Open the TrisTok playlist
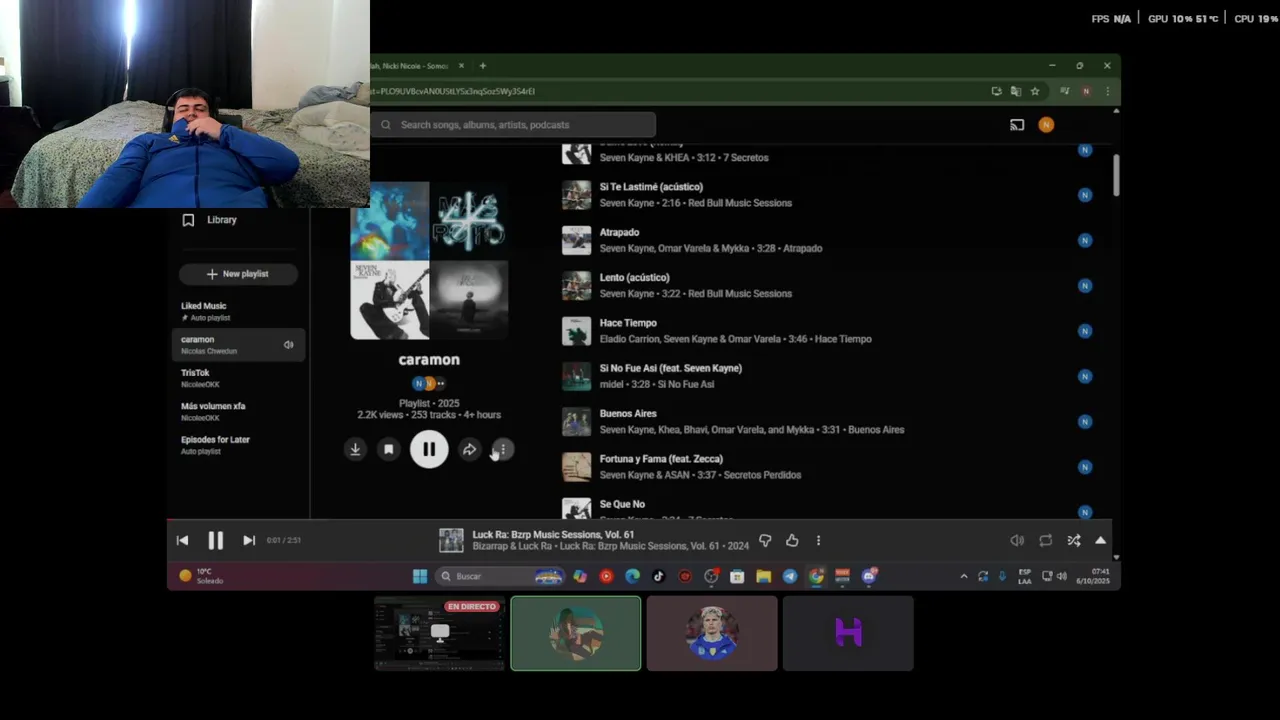This screenshot has height=720, width=1280. [x=238, y=378]
